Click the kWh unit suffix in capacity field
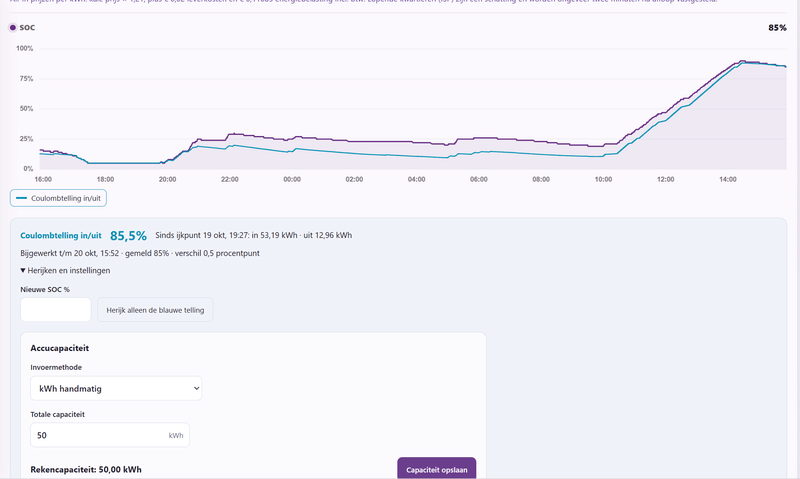 (176, 435)
